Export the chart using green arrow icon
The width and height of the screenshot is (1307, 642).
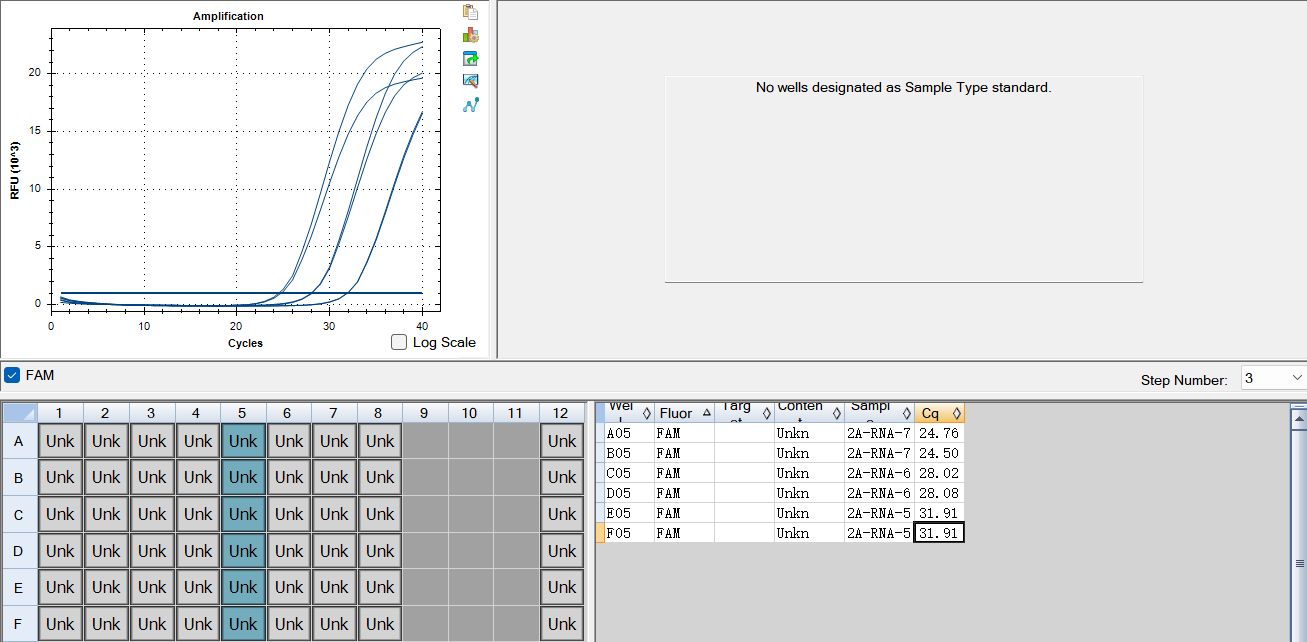(470, 58)
